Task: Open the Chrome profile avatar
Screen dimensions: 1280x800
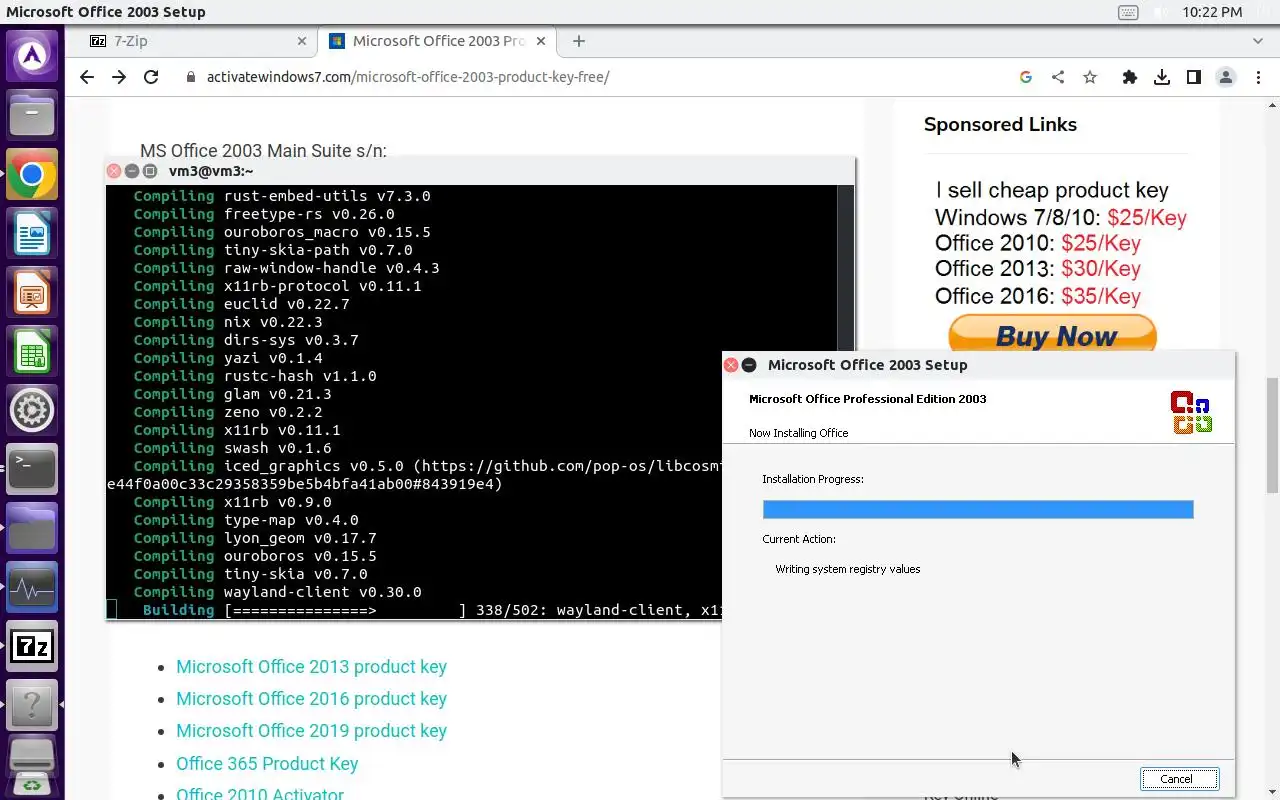Action: point(1226,77)
